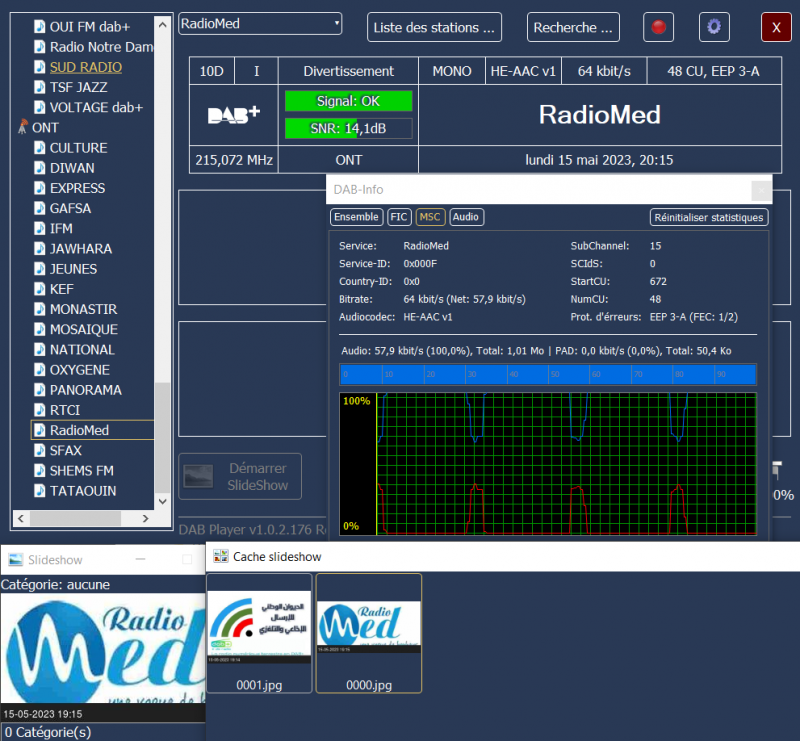800x741 pixels.
Task: Click the music note icon beside SHEMS FM
Action: click(x=39, y=470)
